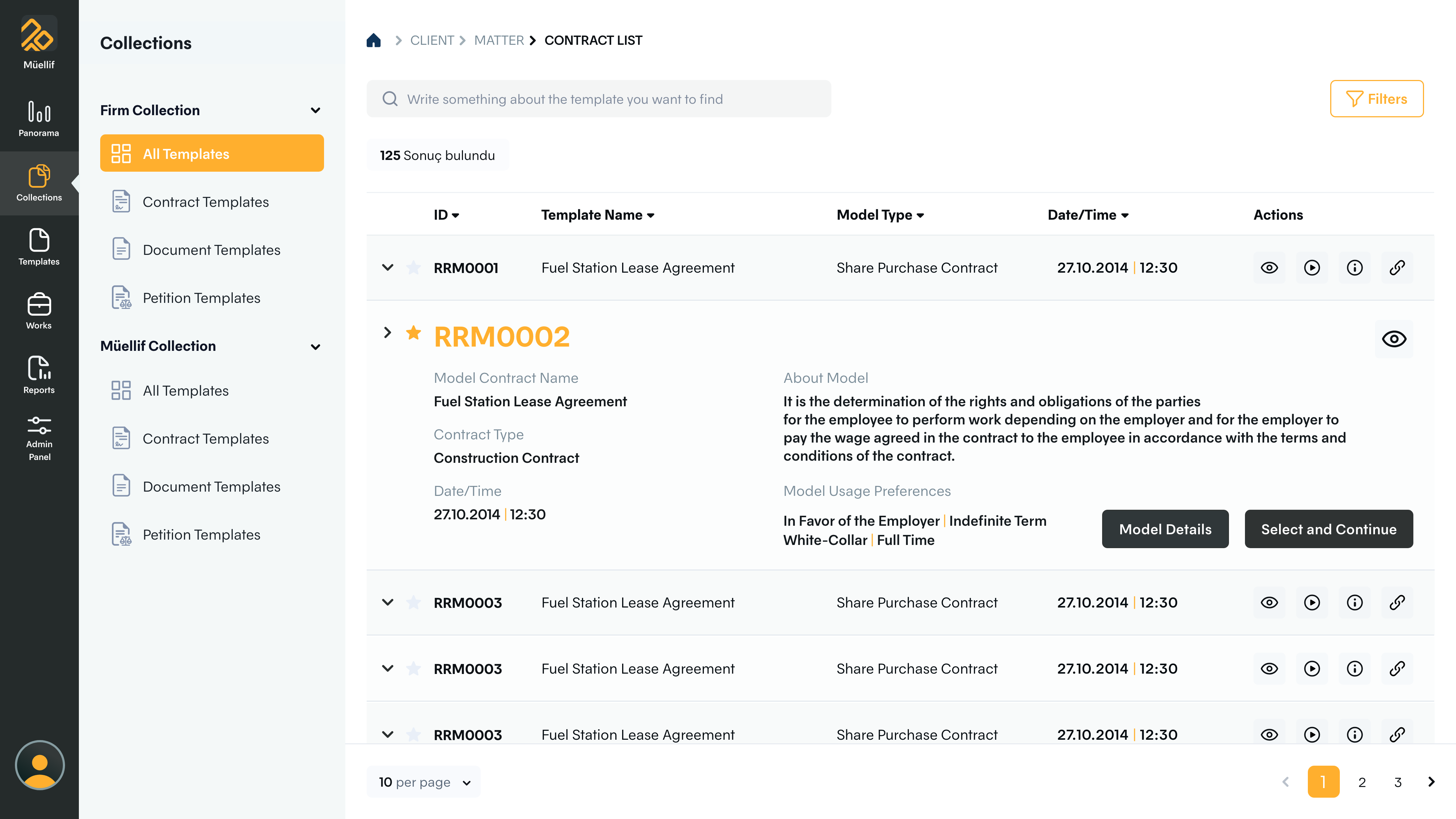Click Select and Continue button
Image resolution: width=1456 pixels, height=819 pixels.
click(1328, 529)
